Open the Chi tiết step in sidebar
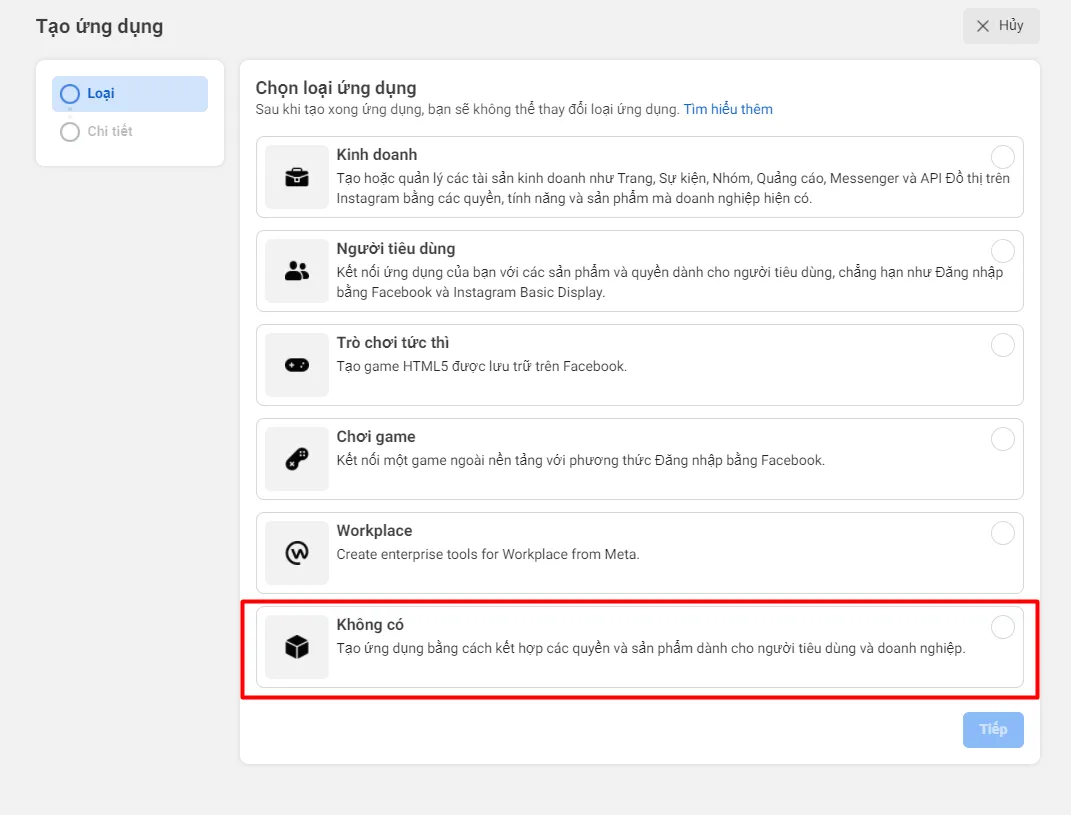 130,131
